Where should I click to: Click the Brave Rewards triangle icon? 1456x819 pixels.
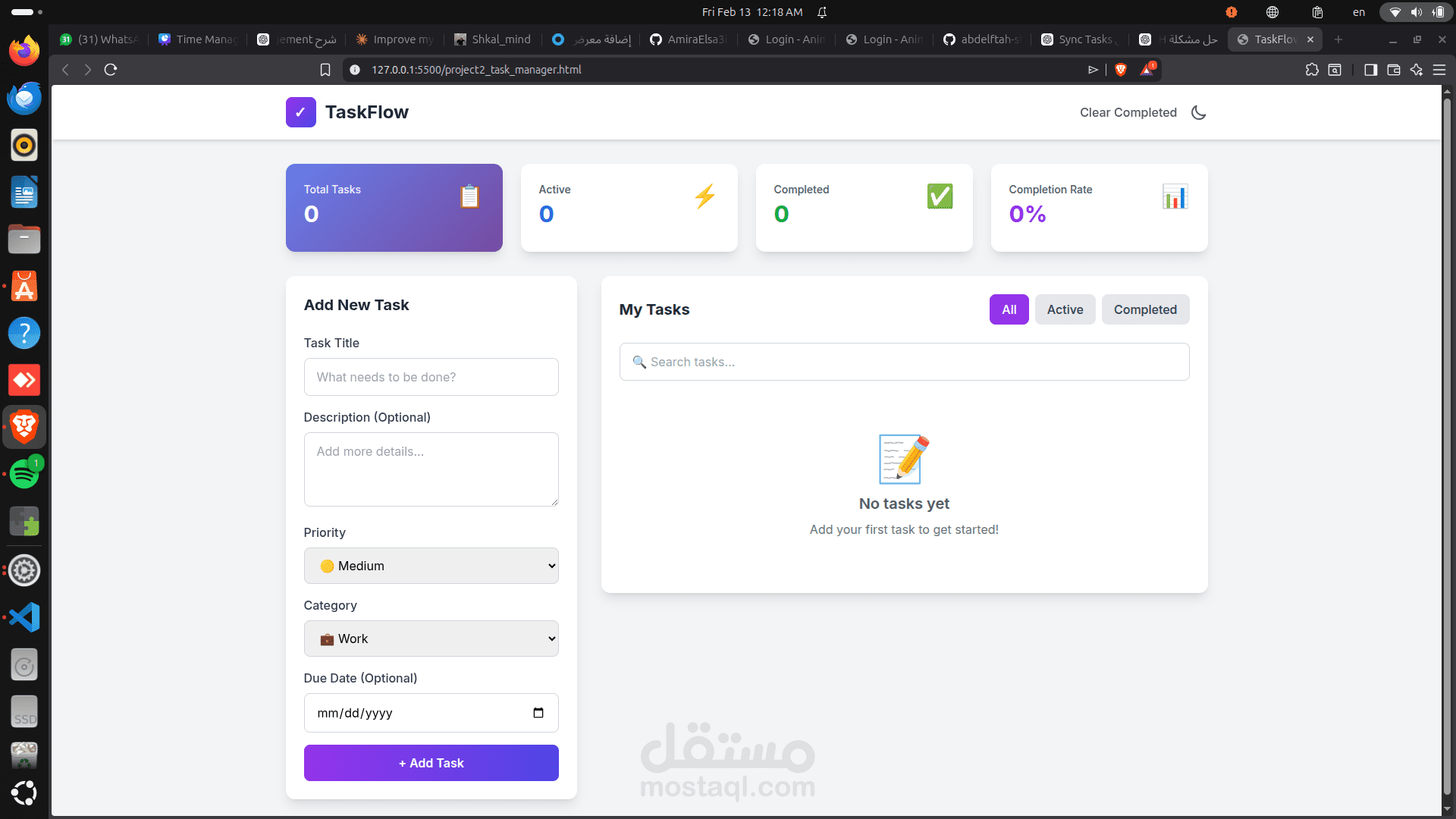[1147, 69]
